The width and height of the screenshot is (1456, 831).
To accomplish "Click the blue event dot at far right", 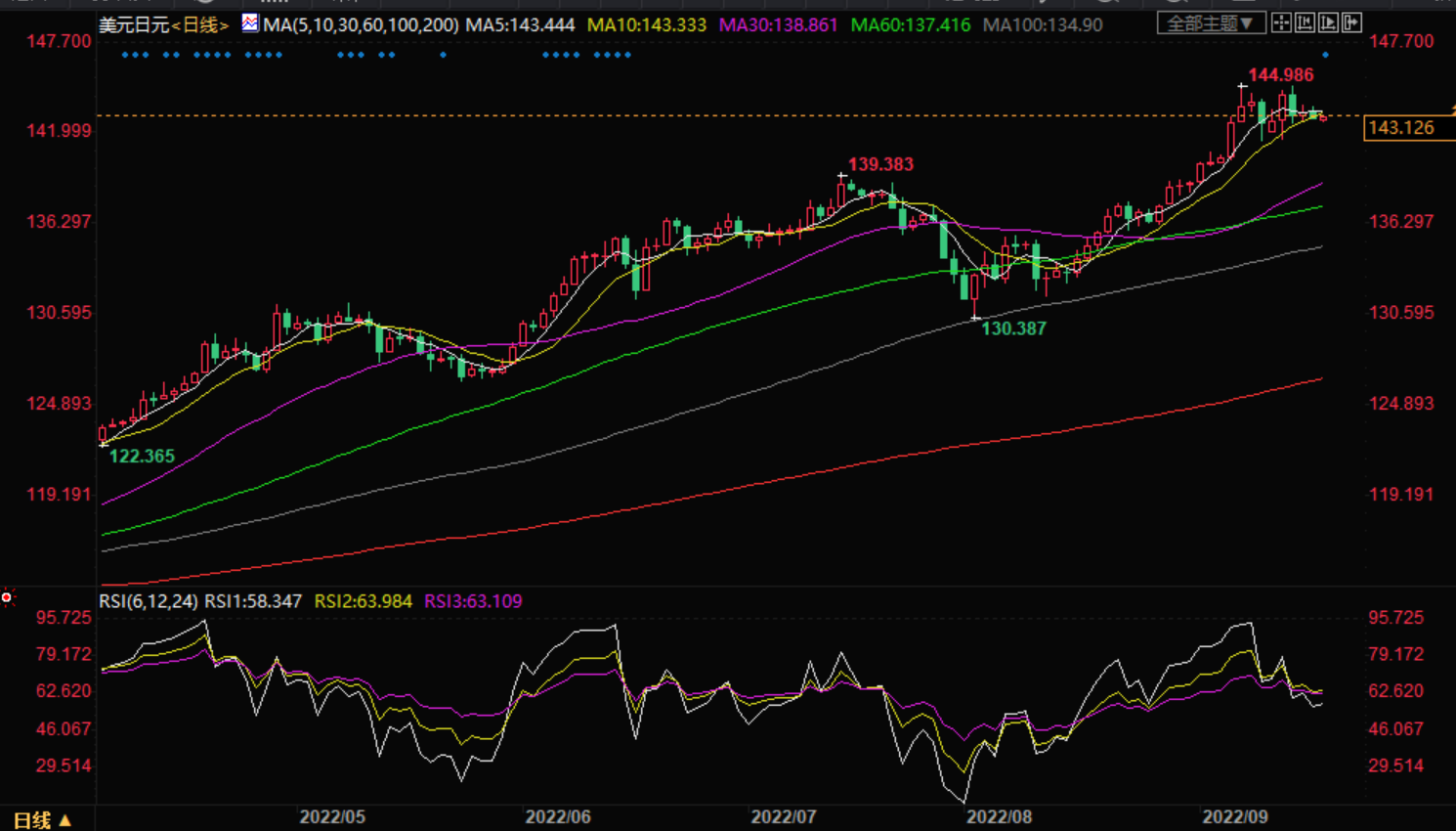I will click(x=1325, y=55).
